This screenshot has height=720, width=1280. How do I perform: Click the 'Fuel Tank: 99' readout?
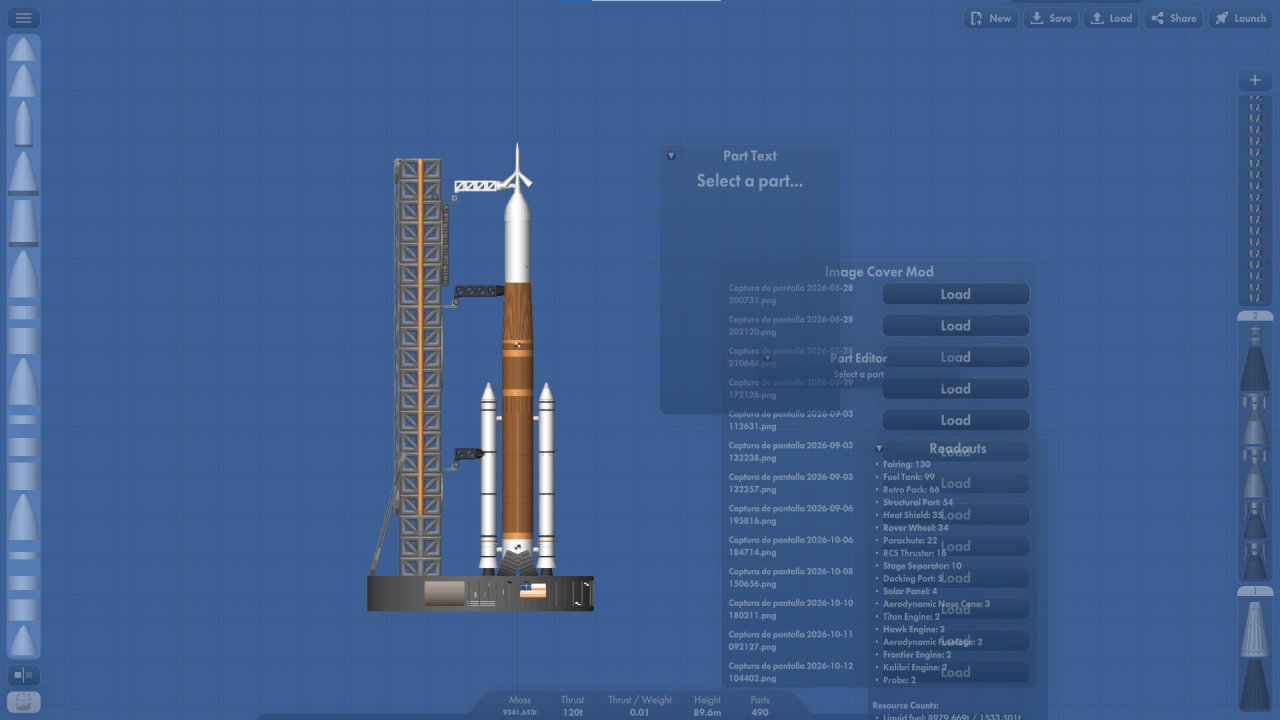908,477
